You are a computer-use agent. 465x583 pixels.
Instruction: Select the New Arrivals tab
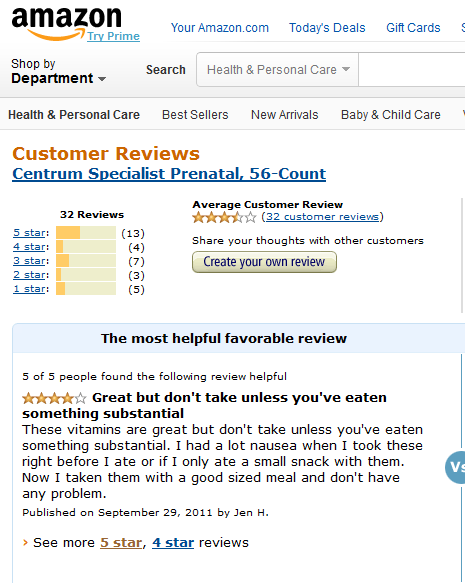click(x=285, y=115)
